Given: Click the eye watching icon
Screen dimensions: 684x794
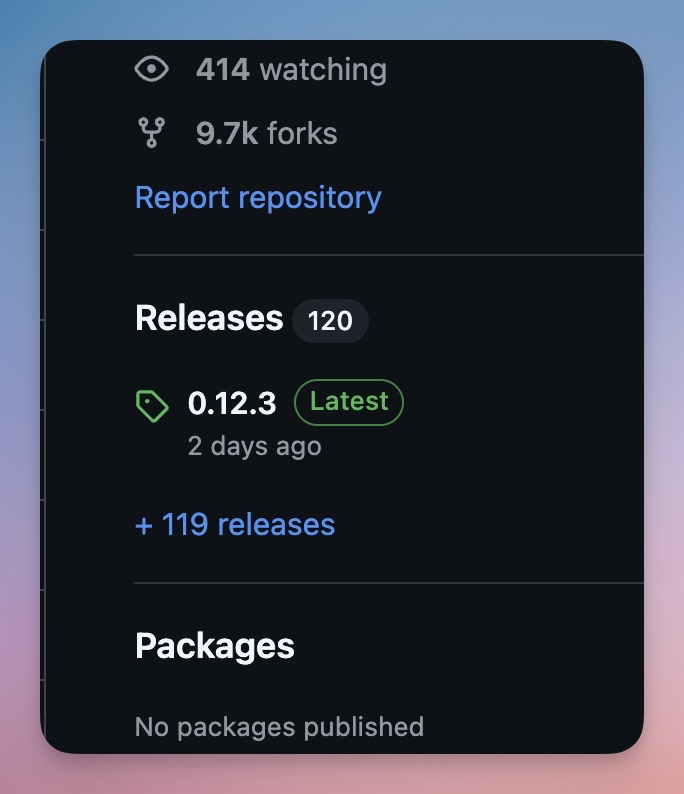Looking at the screenshot, I should (152, 68).
